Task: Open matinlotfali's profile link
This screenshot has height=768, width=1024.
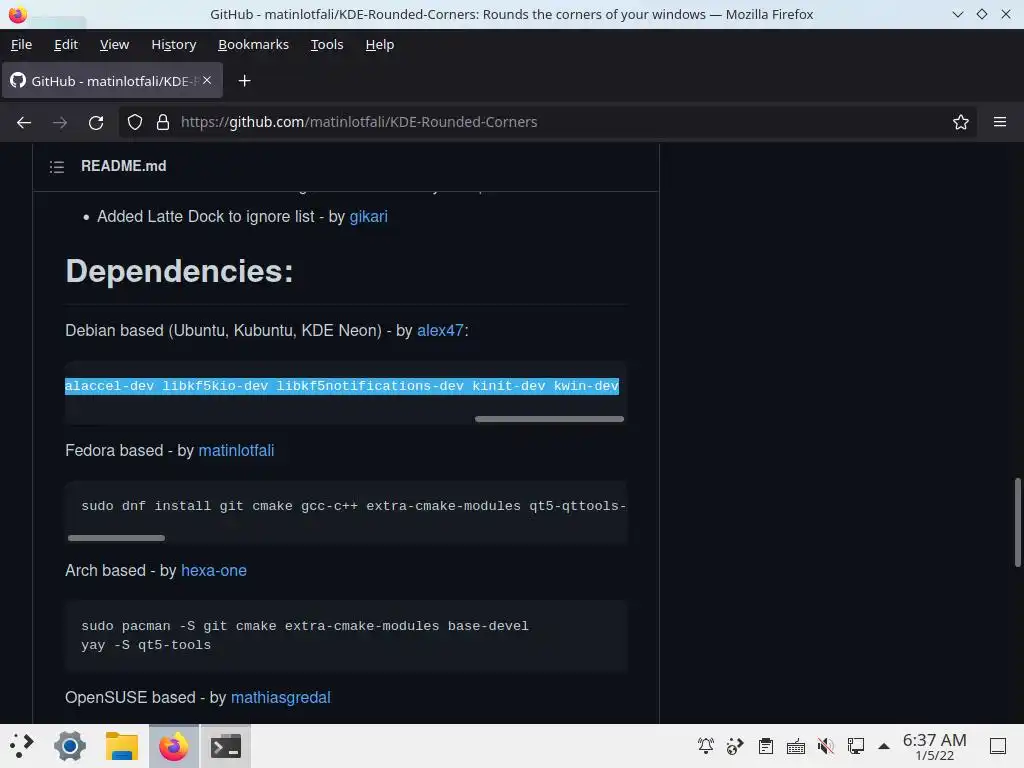Action: (236, 451)
